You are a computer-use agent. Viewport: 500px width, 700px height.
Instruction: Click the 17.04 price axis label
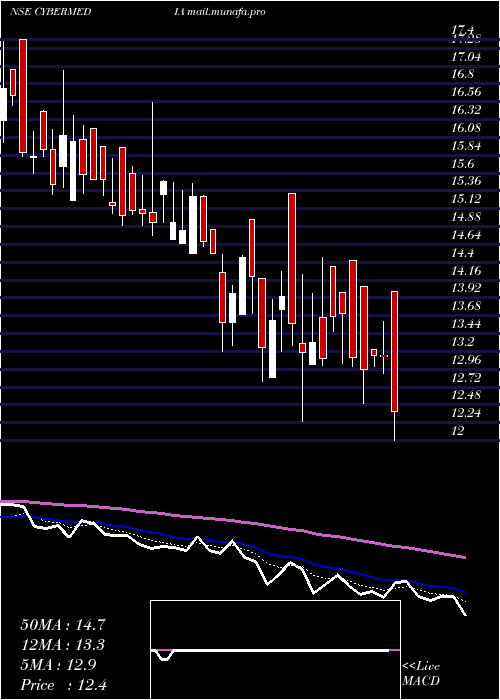pos(467,57)
